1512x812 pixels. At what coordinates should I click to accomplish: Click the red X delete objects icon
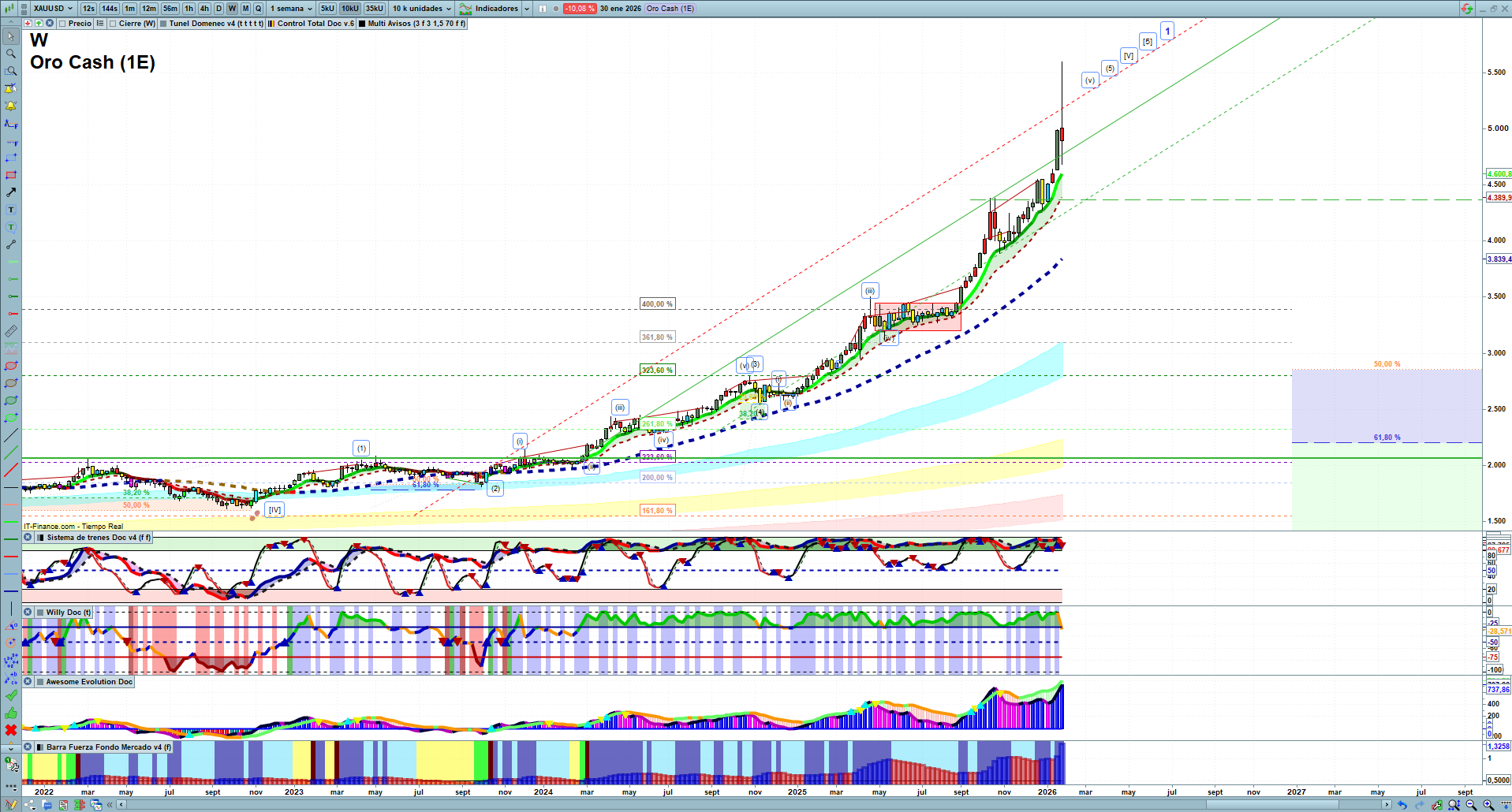10,730
